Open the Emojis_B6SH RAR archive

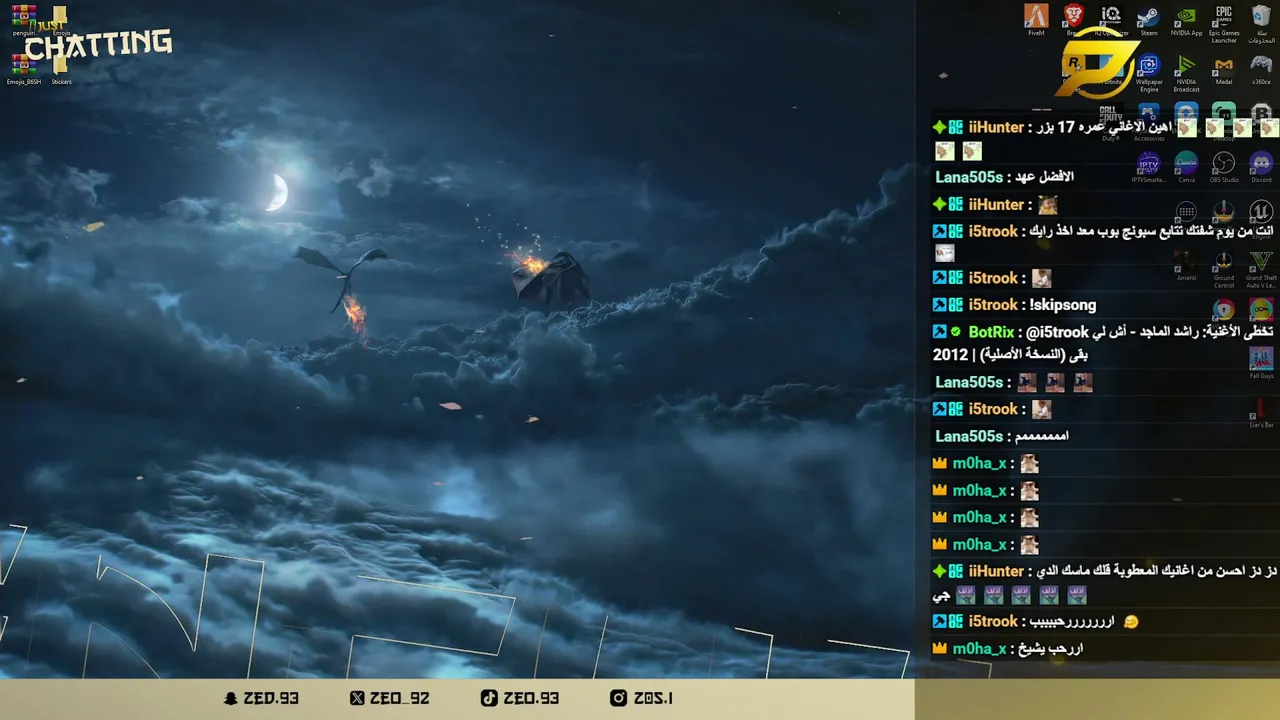click(x=24, y=69)
